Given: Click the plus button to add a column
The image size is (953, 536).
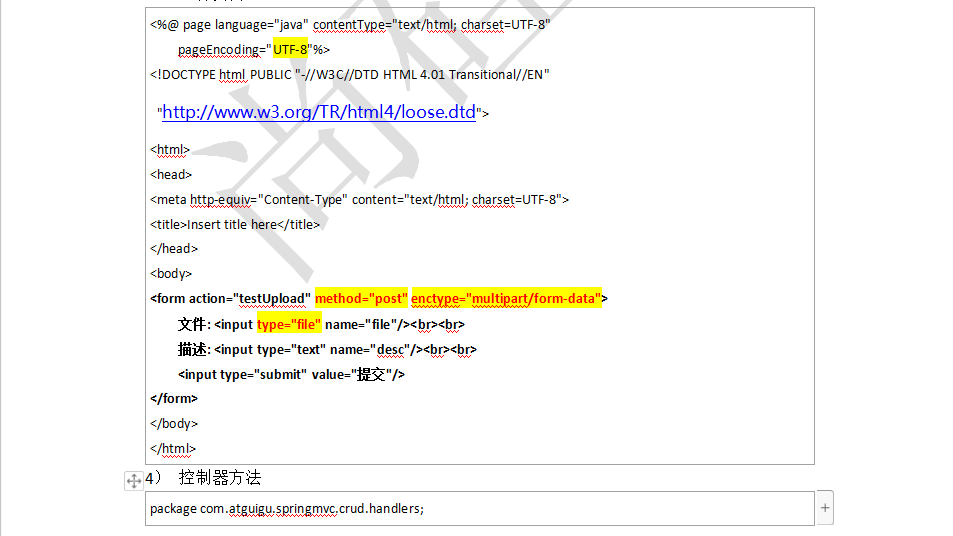Looking at the screenshot, I should (x=825, y=507).
